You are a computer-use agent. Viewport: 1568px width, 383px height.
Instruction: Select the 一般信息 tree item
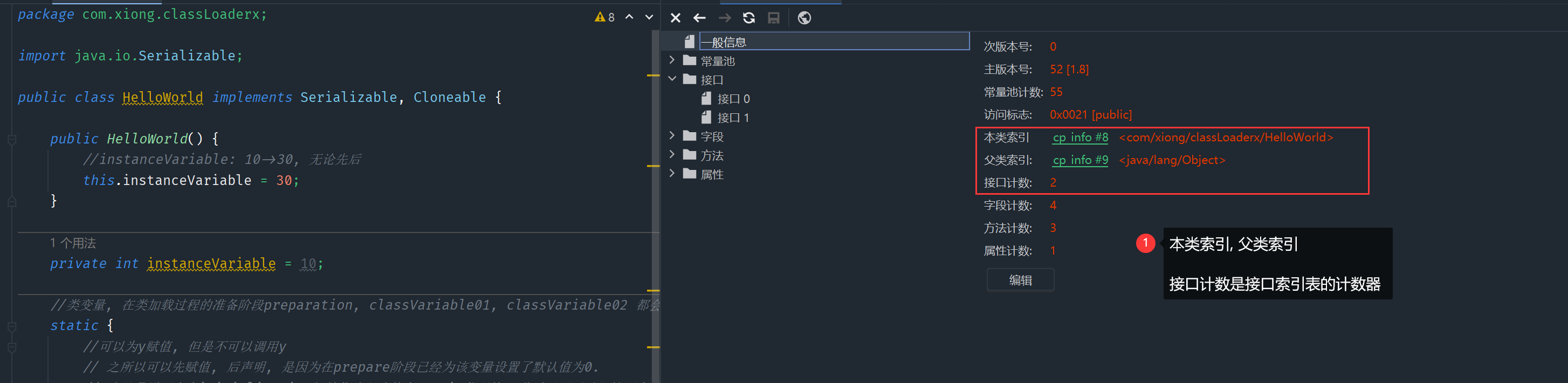click(728, 42)
